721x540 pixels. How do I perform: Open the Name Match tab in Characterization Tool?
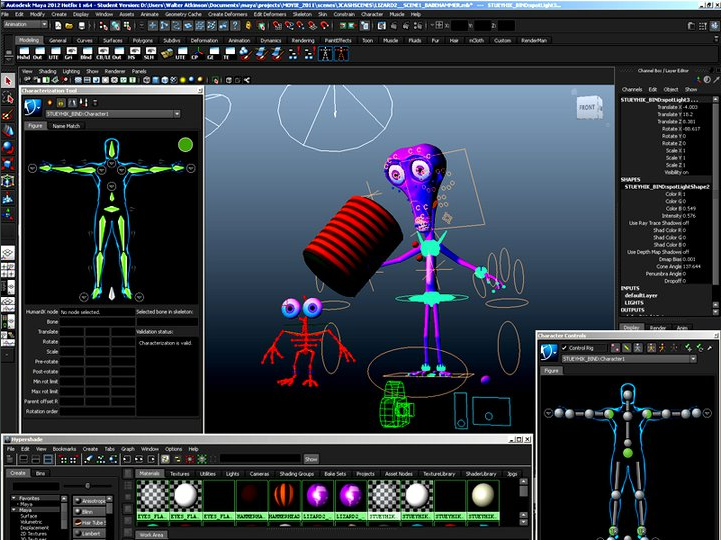pos(66,126)
